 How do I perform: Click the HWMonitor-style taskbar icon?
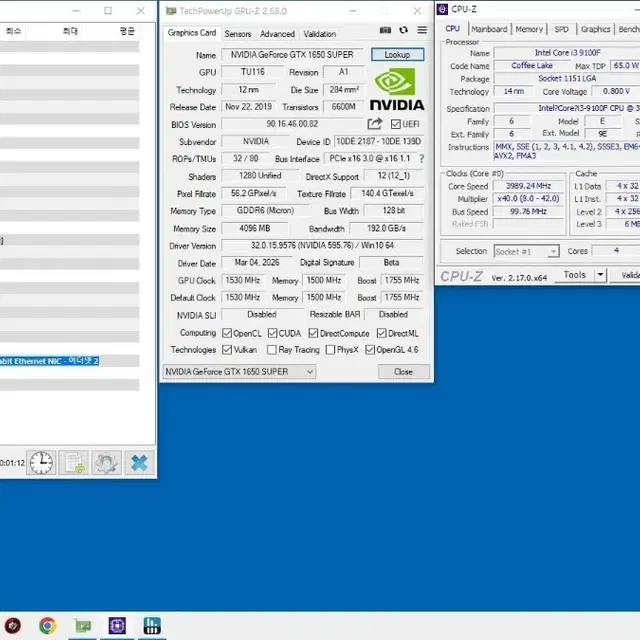[x=152, y=625]
